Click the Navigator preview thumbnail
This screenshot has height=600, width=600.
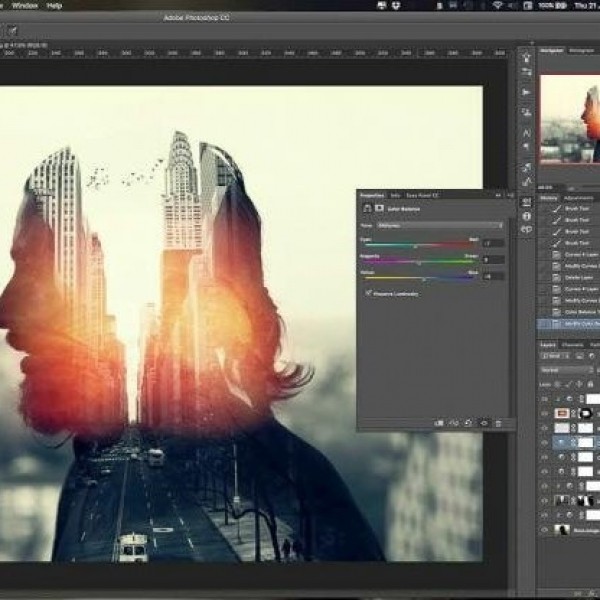coord(570,117)
